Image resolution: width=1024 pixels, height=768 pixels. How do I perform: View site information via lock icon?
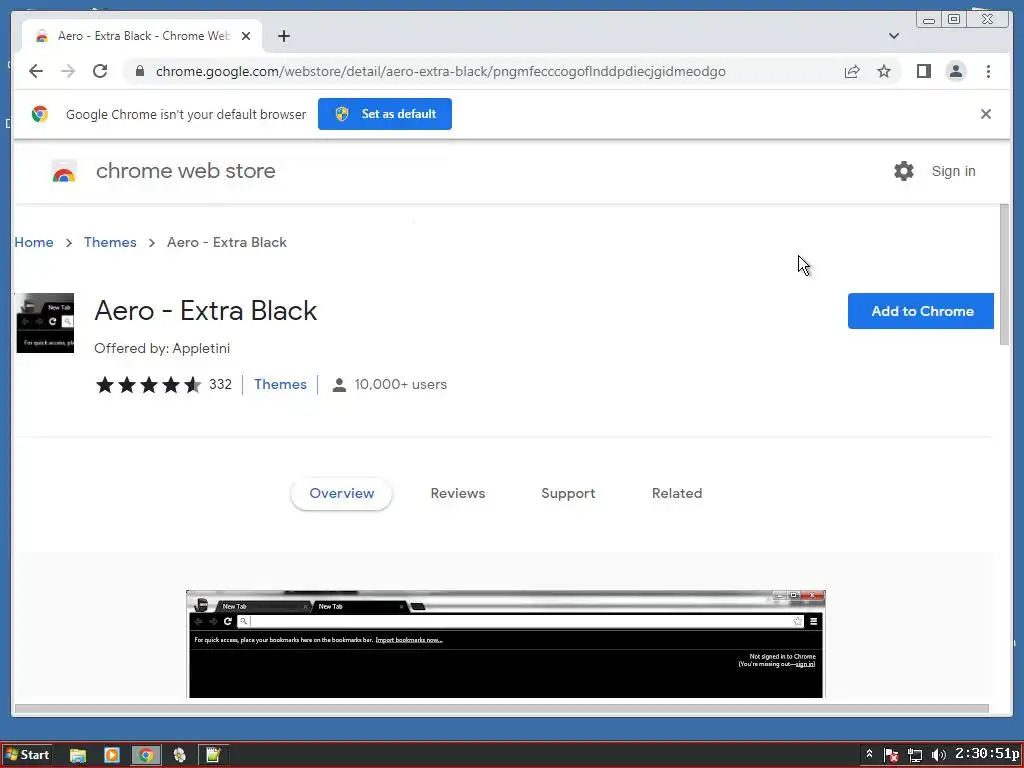[x=140, y=71]
